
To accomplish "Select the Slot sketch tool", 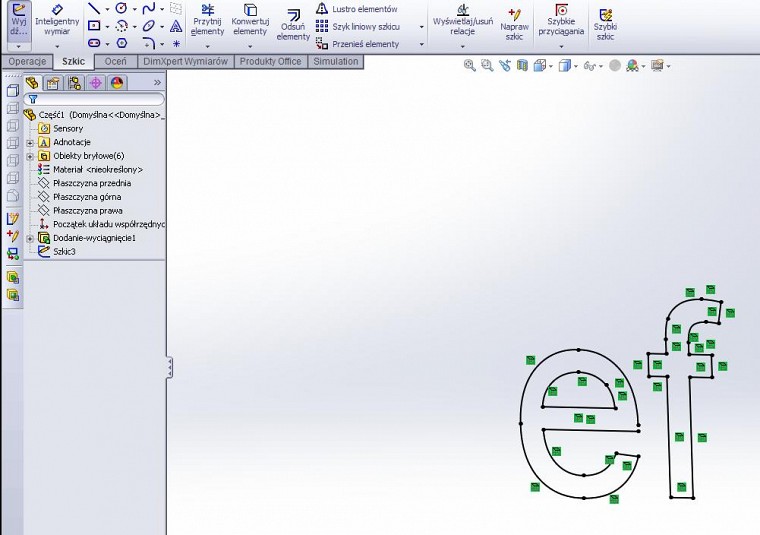I will point(94,43).
